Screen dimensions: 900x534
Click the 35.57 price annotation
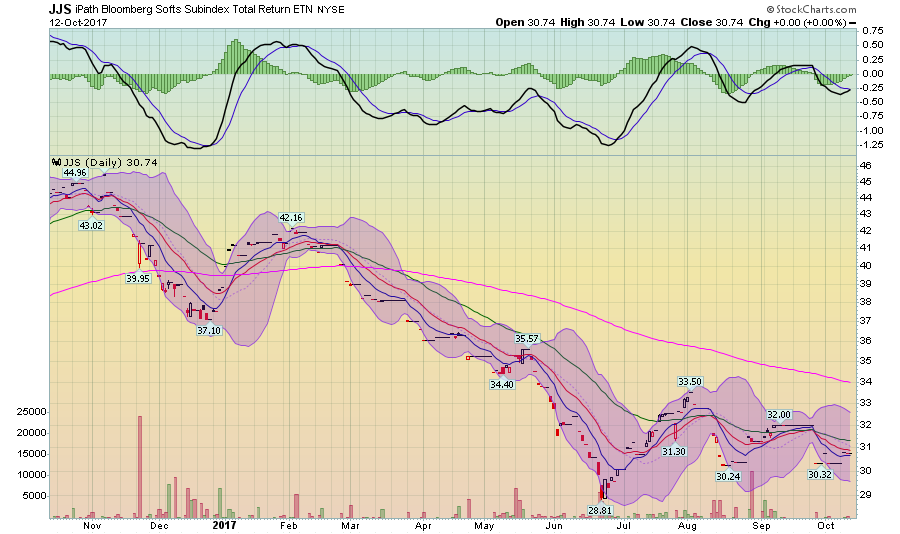(527, 338)
